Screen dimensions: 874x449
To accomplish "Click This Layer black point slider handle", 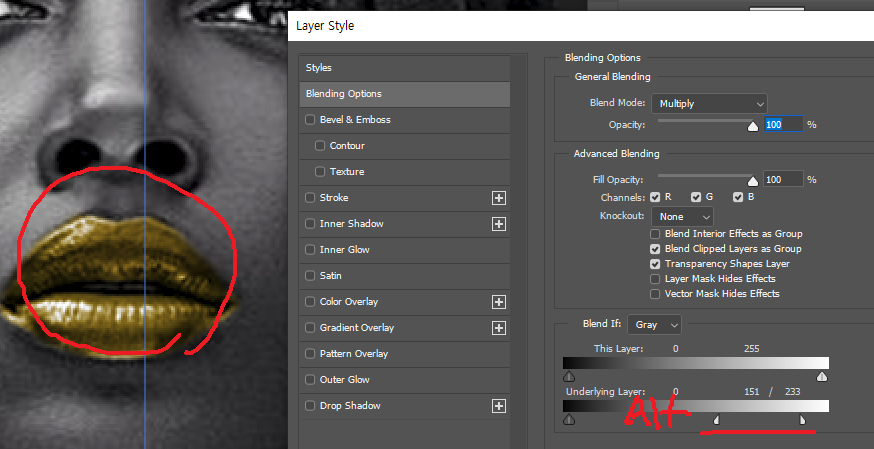I will 569,377.
